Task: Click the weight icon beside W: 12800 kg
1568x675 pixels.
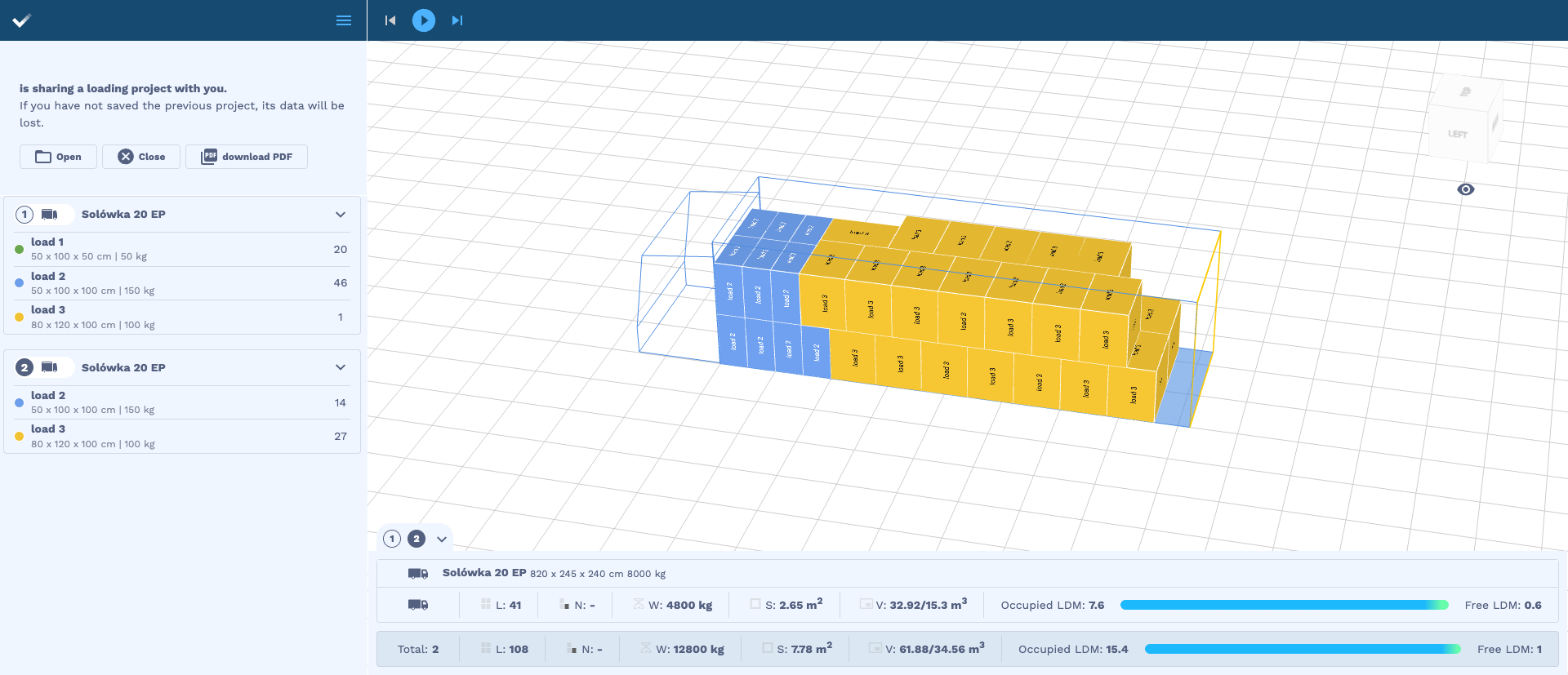Action: [x=646, y=649]
